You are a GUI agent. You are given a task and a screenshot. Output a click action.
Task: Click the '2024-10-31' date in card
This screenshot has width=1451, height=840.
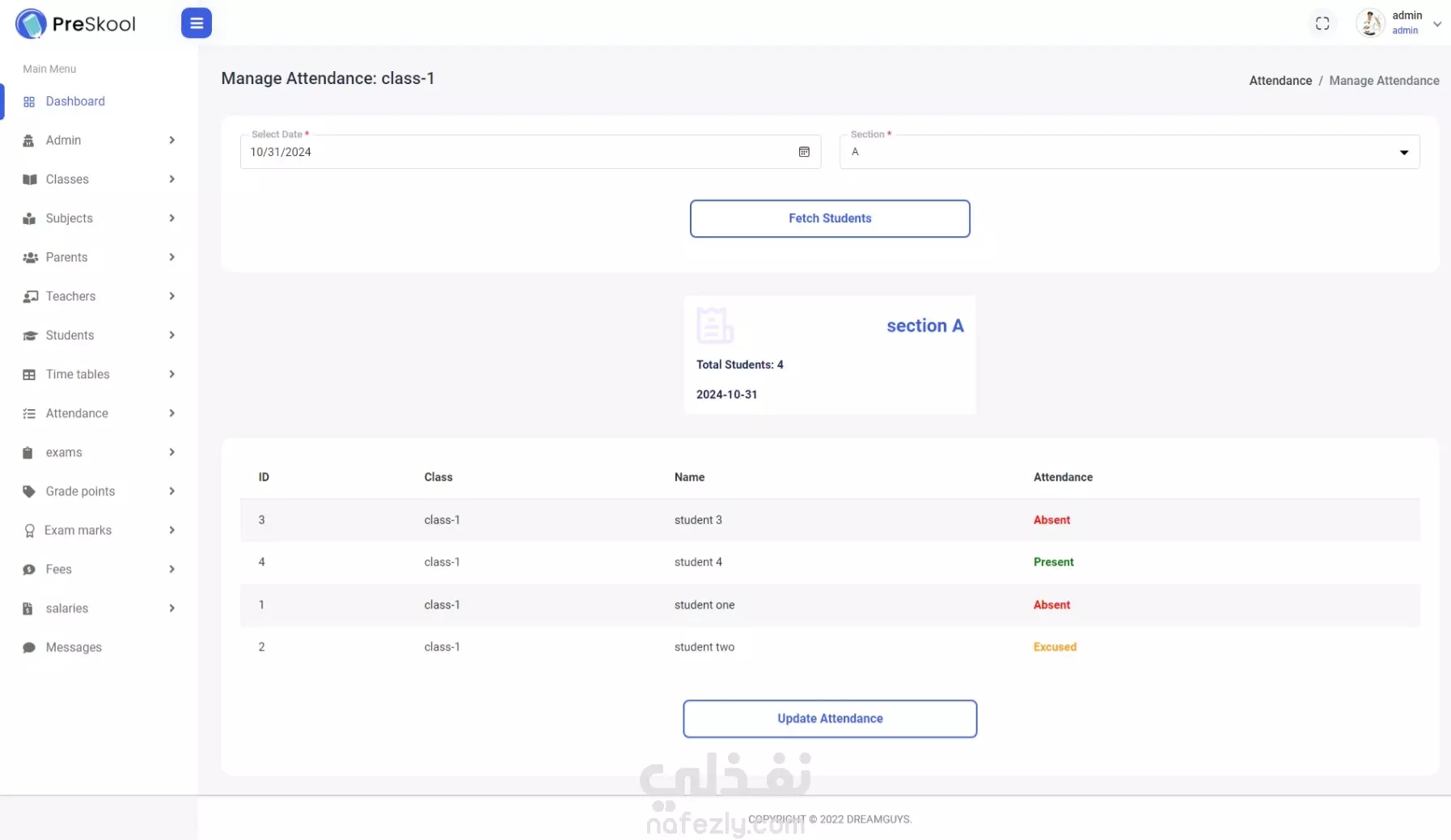pos(726,395)
